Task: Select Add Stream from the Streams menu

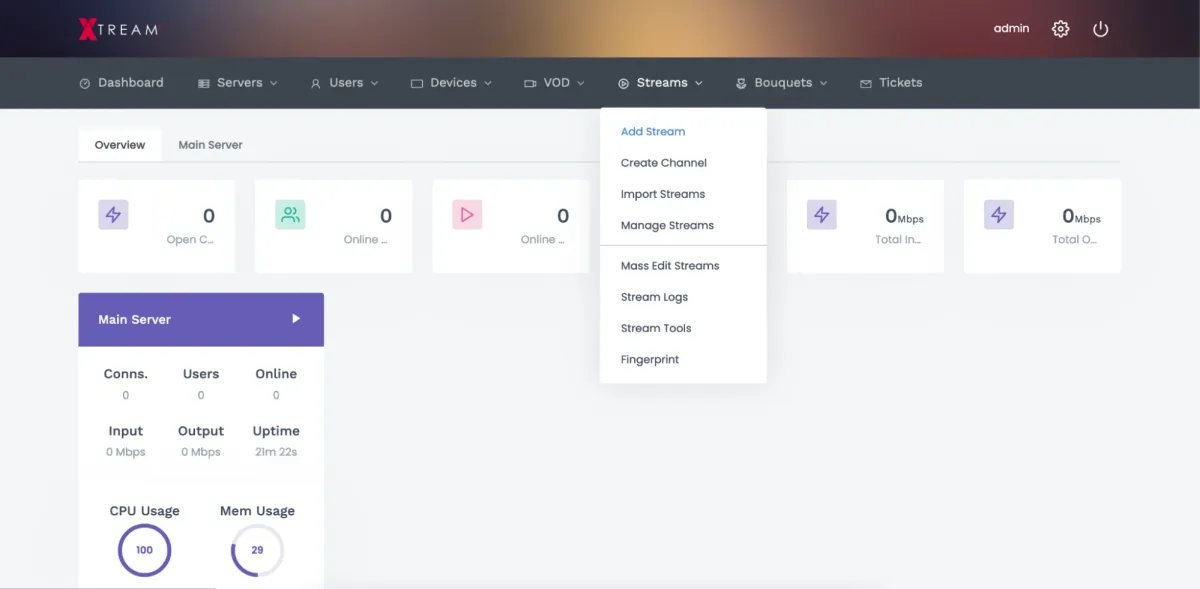Action: pyautogui.click(x=652, y=131)
